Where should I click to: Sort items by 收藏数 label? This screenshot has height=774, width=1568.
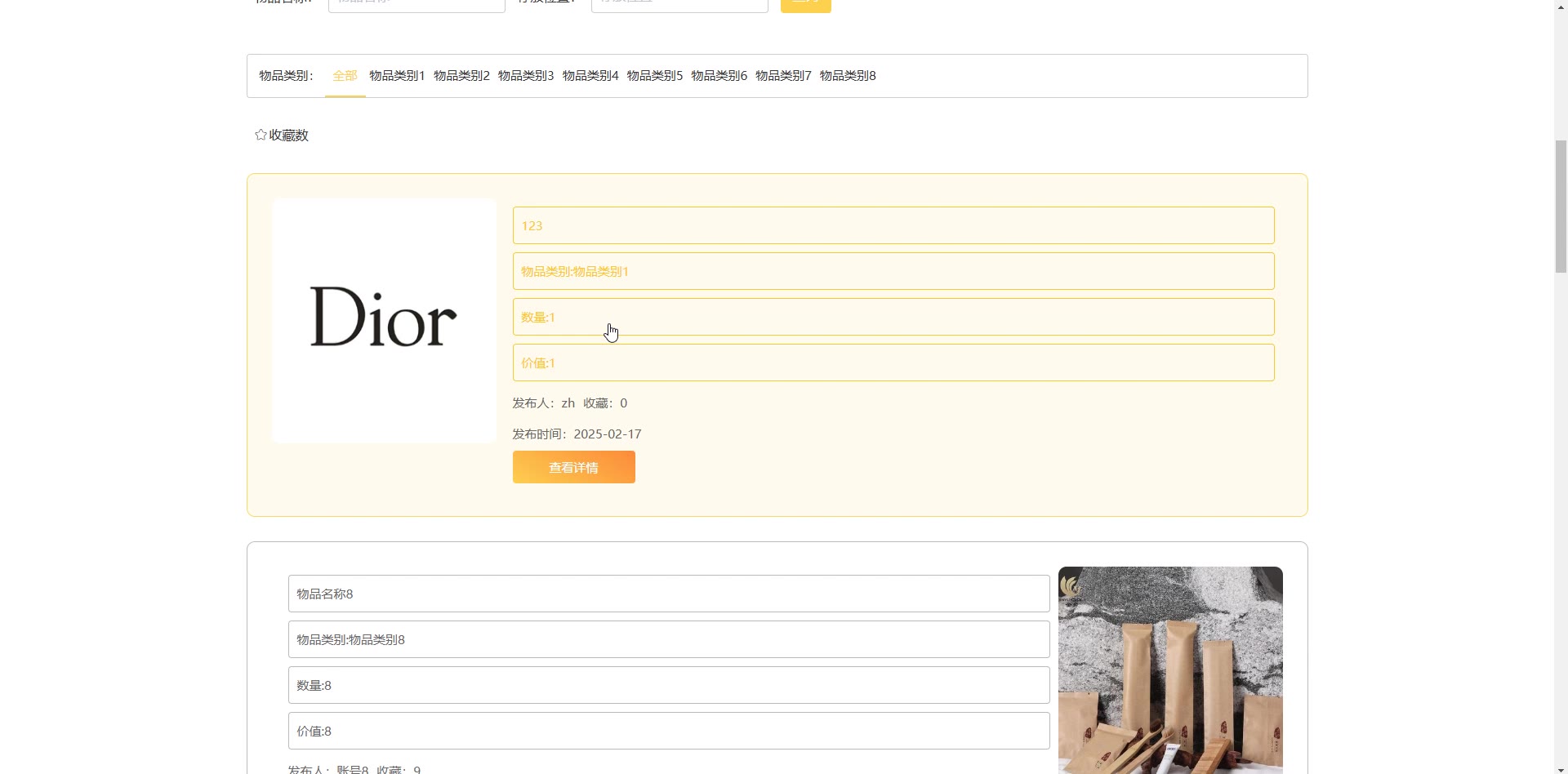point(289,136)
